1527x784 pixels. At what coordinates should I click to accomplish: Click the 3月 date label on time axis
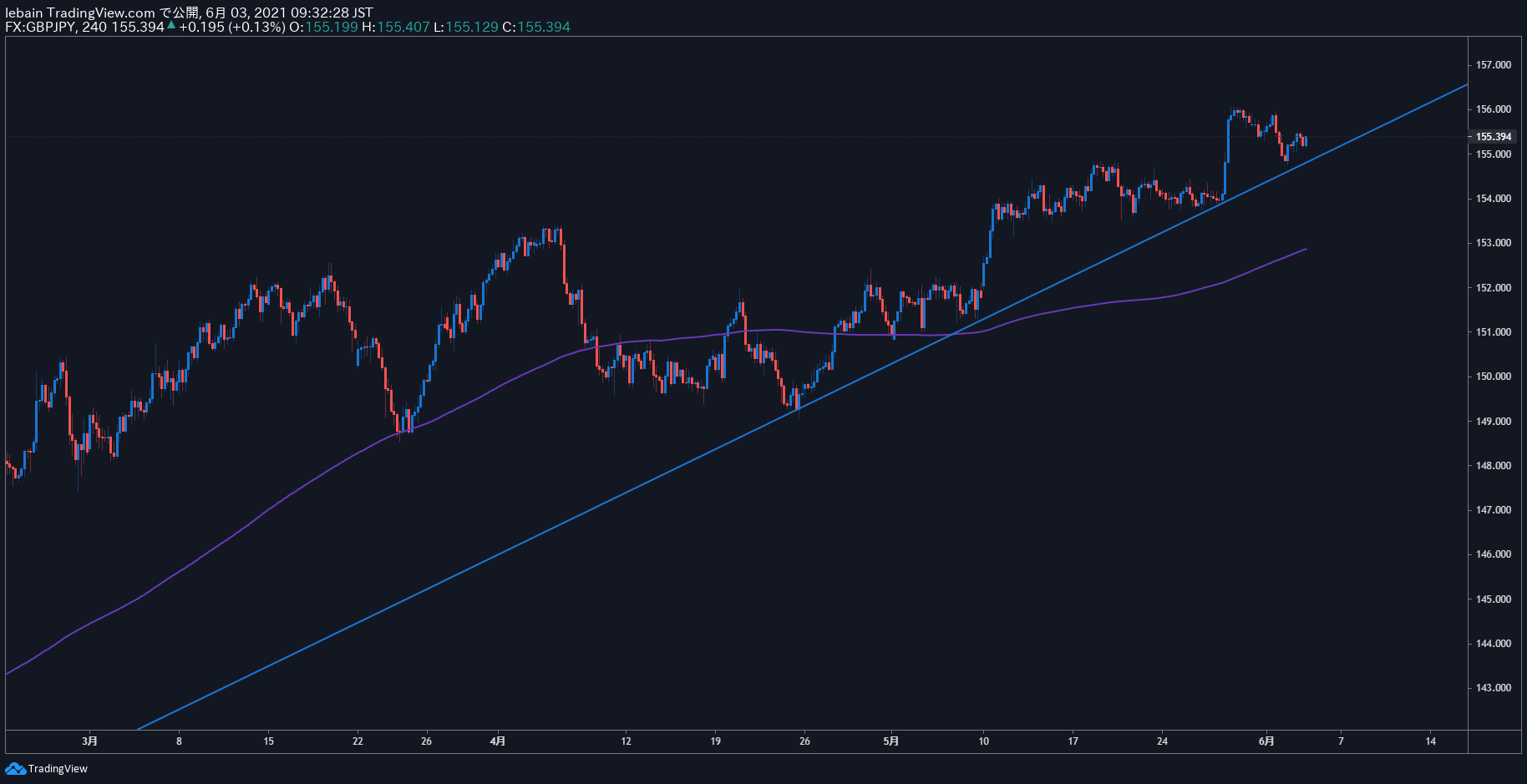(90, 741)
